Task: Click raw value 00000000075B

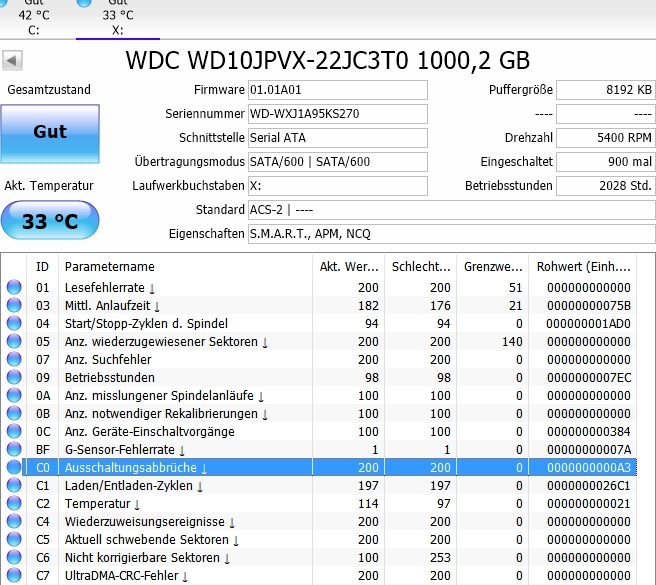Action: [589, 305]
